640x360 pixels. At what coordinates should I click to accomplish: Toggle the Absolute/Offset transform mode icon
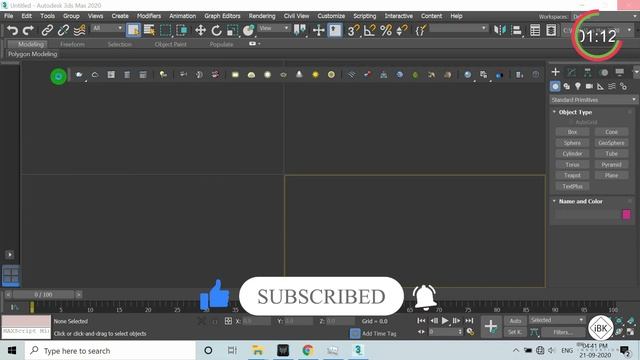click(228, 321)
